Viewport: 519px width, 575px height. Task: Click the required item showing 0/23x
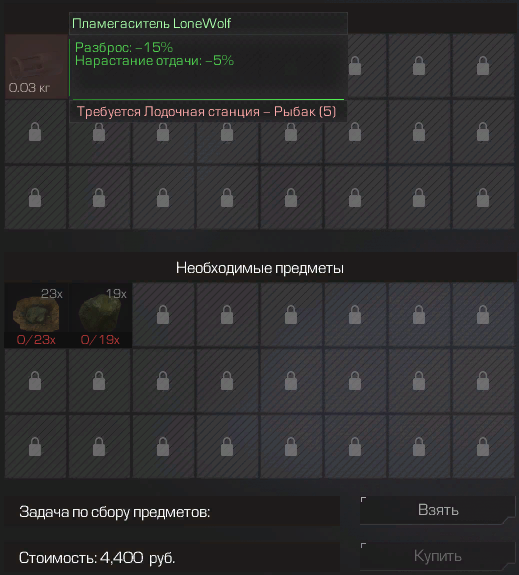click(x=36, y=315)
